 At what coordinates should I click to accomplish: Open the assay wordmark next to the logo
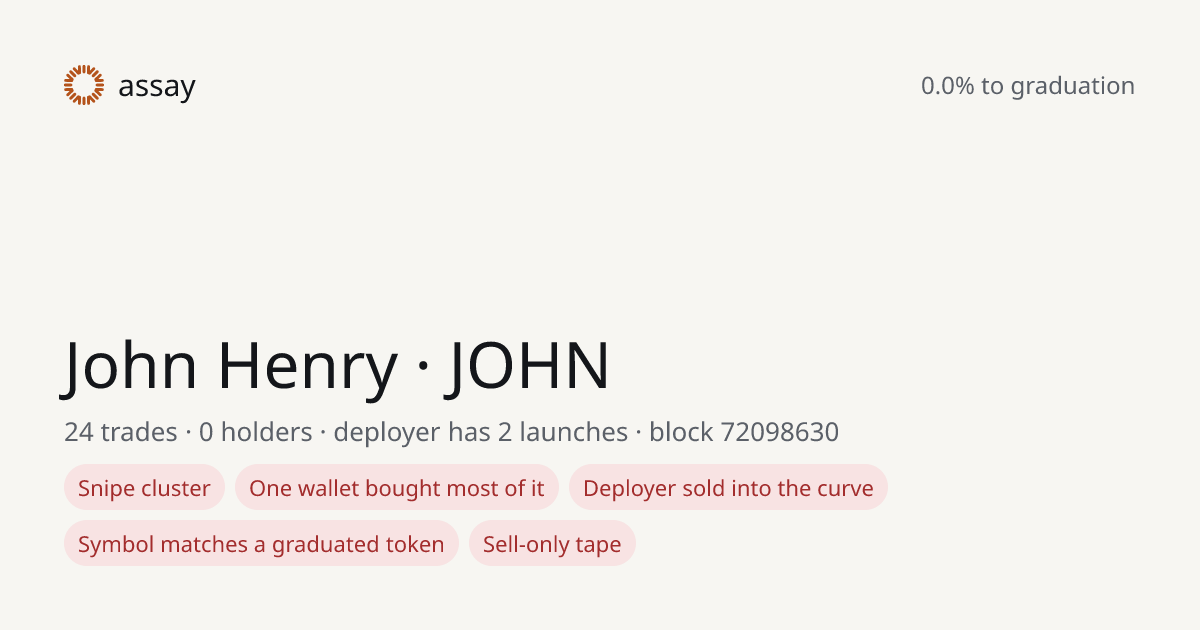click(x=157, y=87)
